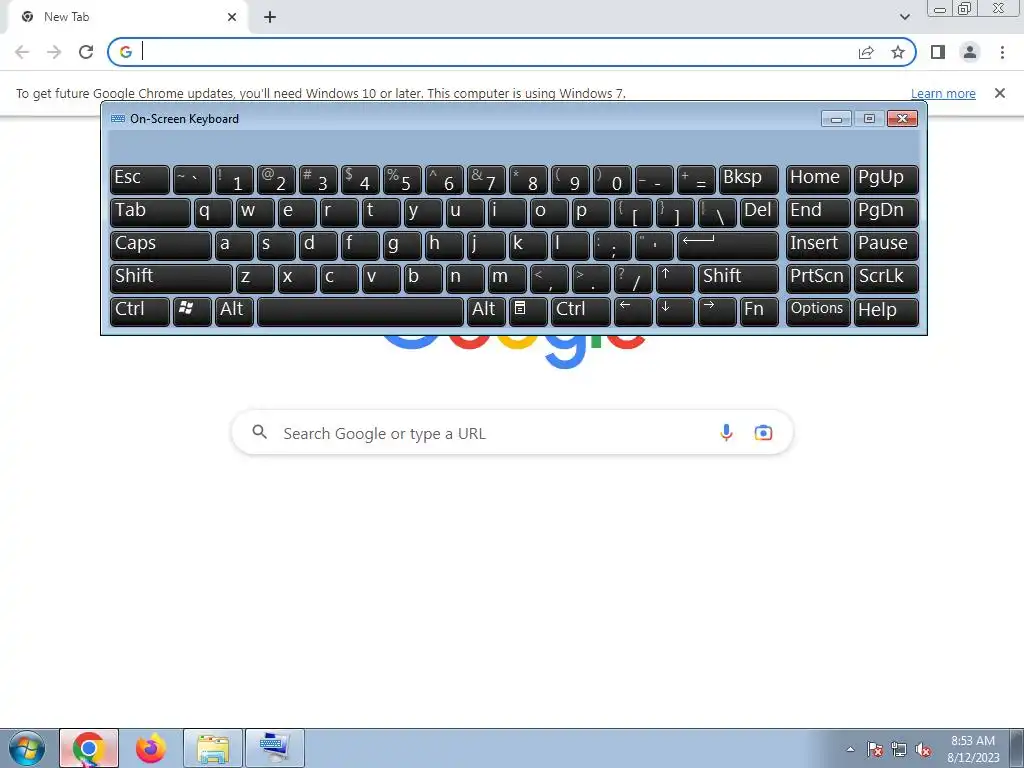
Task: Open On-Screen Keyboard Options
Action: (818, 311)
